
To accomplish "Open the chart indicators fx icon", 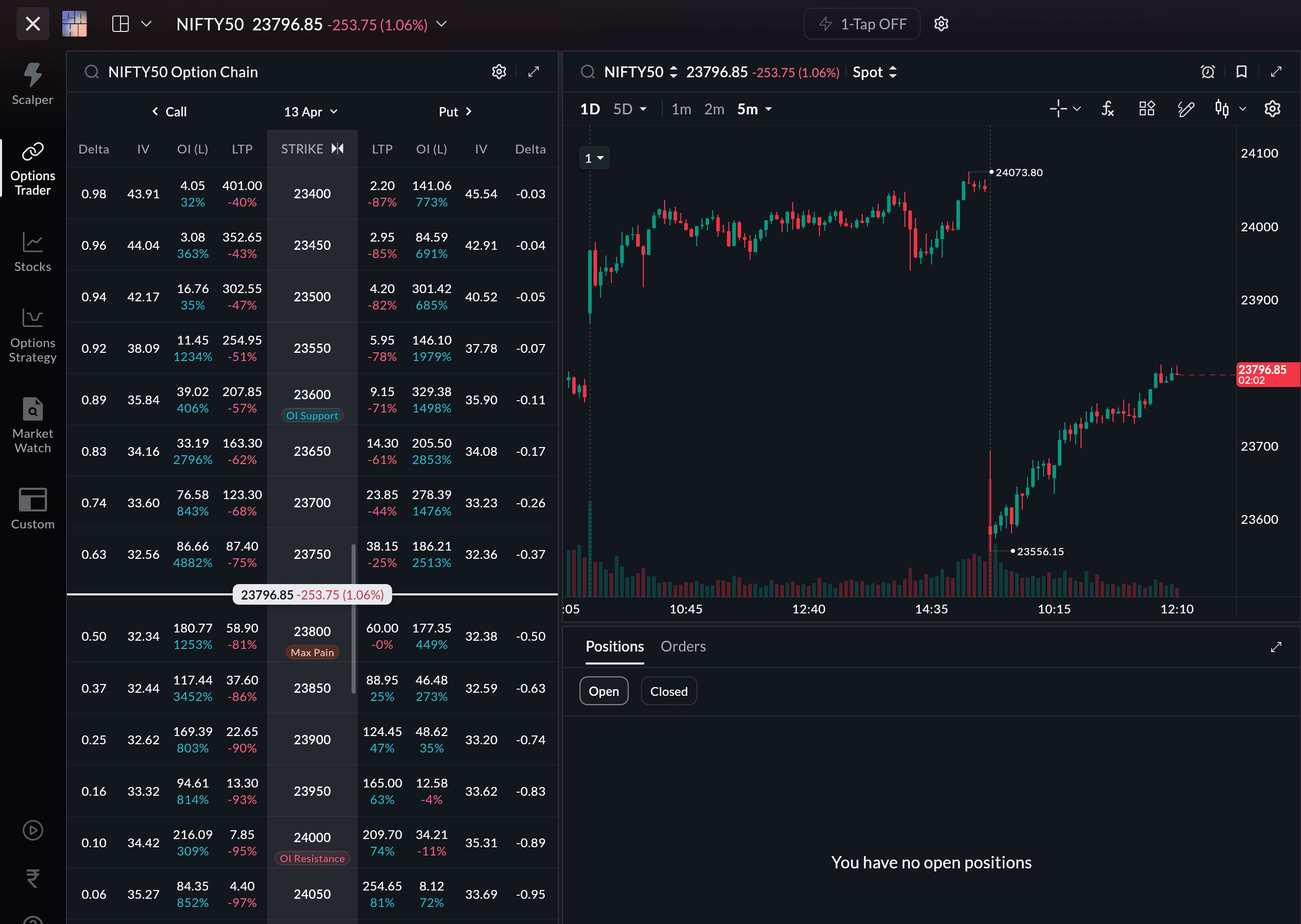I will [1107, 109].
